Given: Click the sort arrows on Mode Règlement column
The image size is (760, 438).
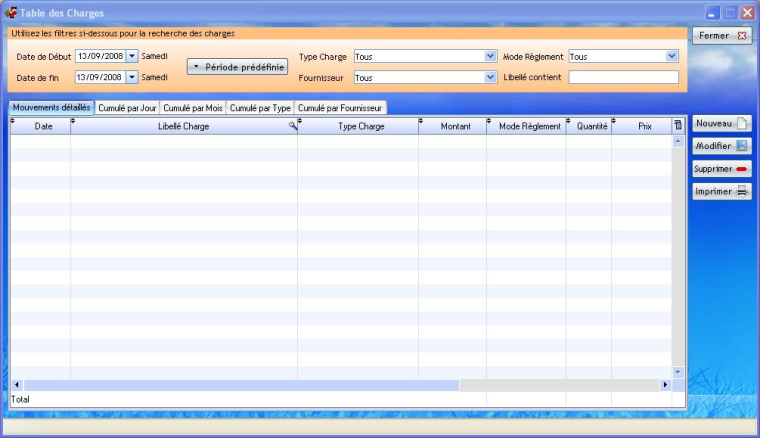Looking at the screenshot, I should pyautogui.click(x=489, y=121).
